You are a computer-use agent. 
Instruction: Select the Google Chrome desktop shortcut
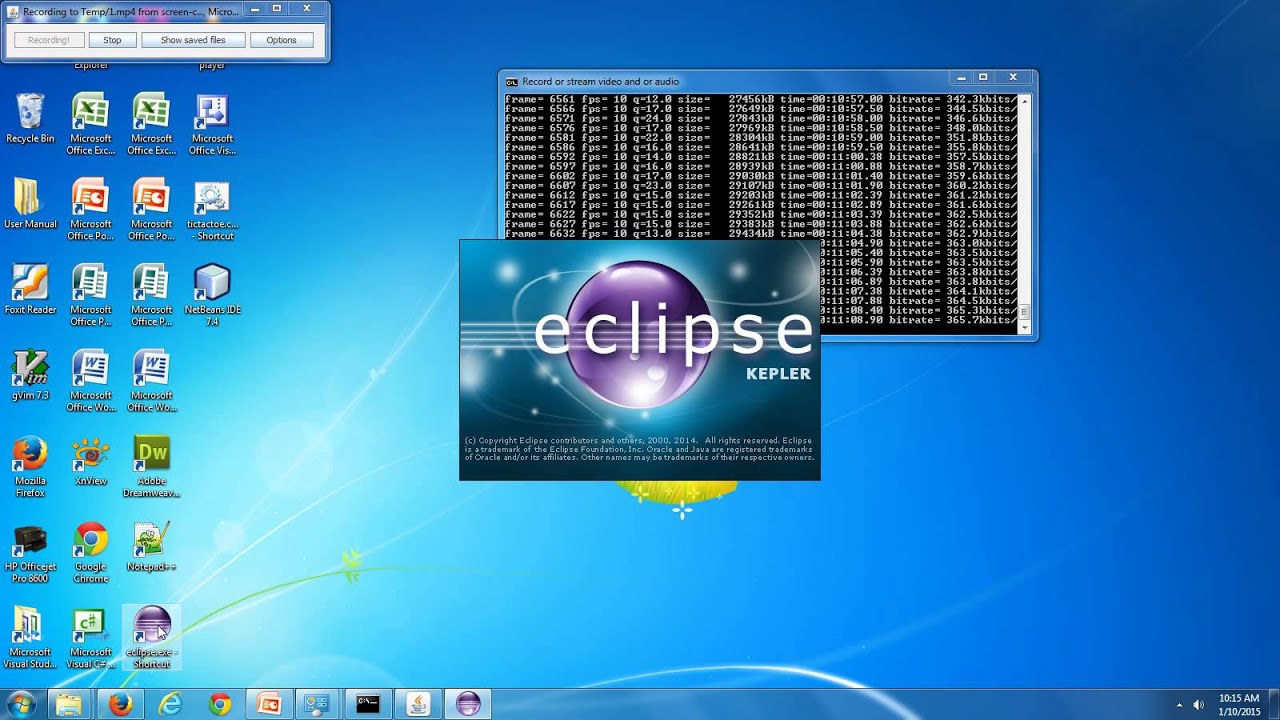pos(90,553)
